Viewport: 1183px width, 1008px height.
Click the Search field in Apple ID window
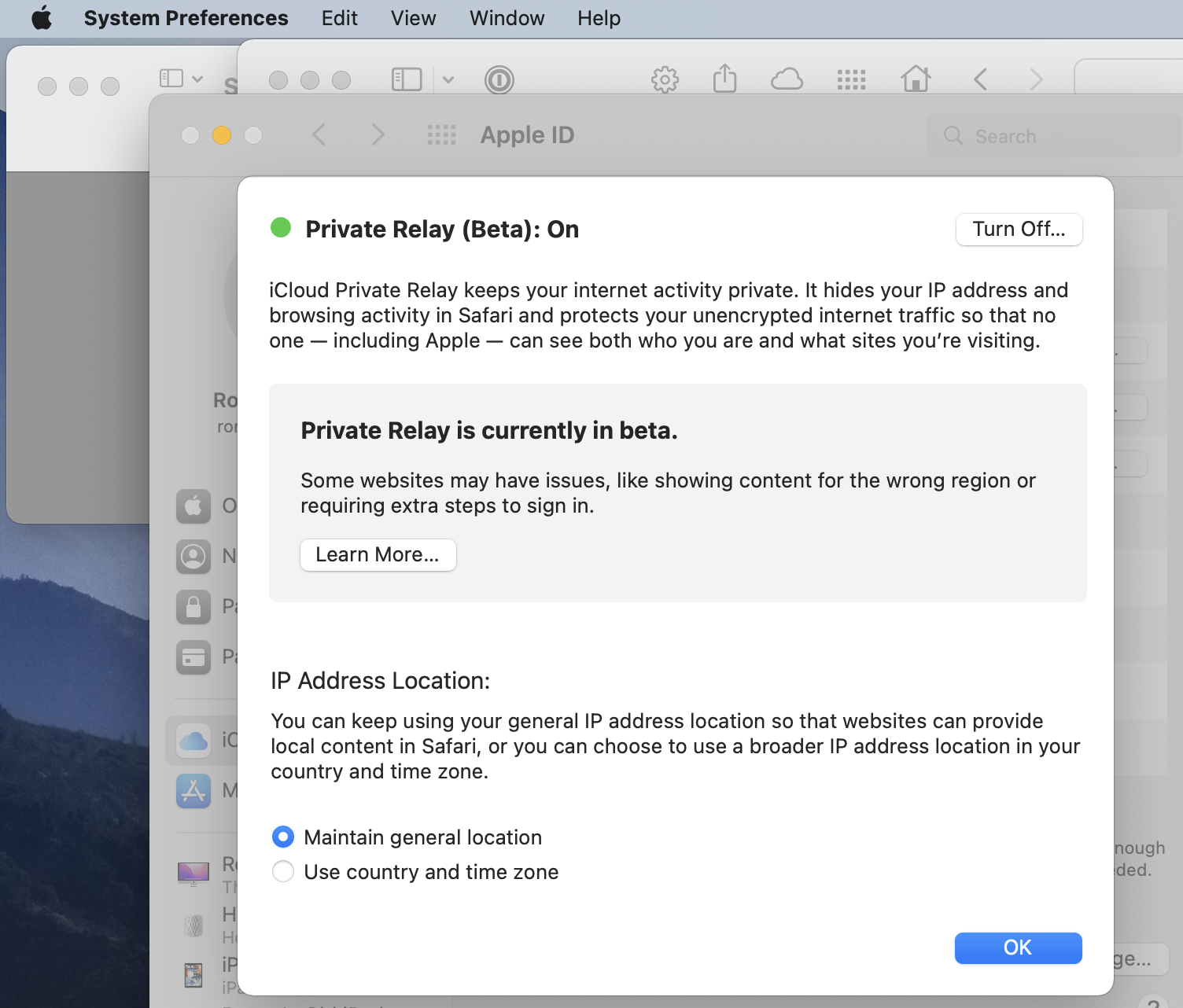pyautogui.click(x=1054, y=135)
